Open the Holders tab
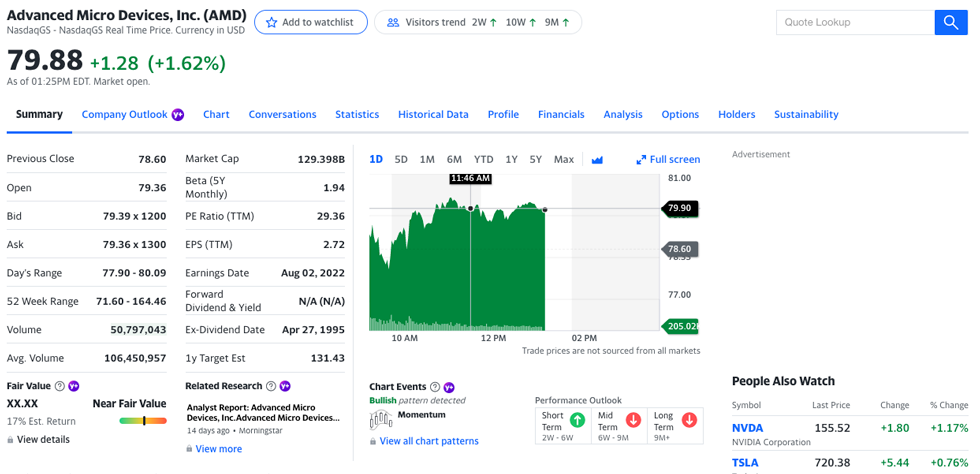 tap(737, 114)
